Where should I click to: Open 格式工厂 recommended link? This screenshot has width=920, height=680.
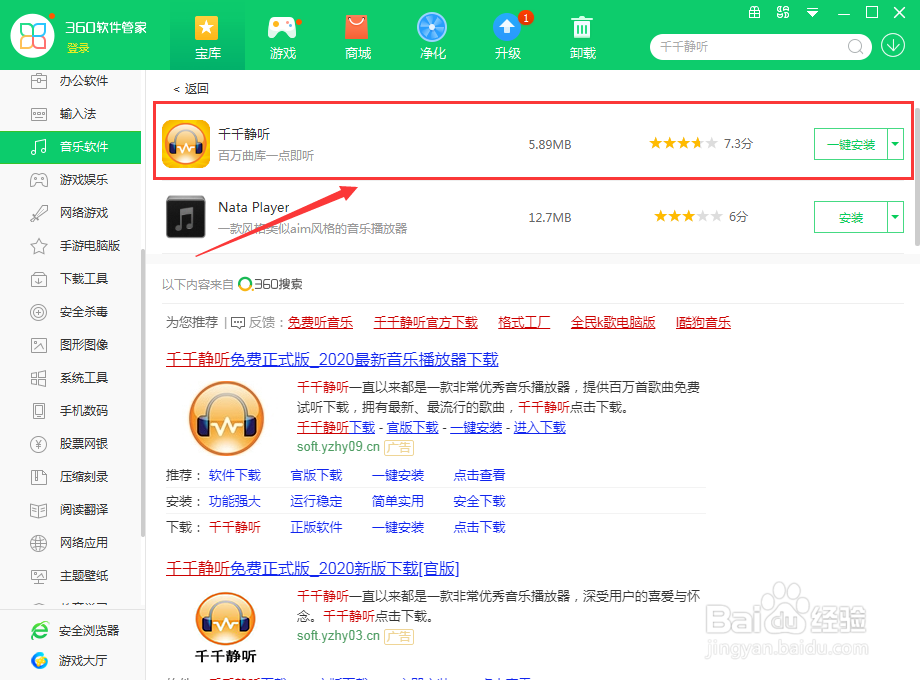524,322
